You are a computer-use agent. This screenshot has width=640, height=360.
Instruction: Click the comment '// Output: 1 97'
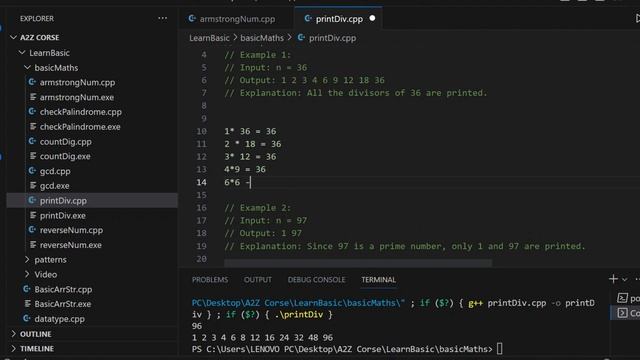263,233
